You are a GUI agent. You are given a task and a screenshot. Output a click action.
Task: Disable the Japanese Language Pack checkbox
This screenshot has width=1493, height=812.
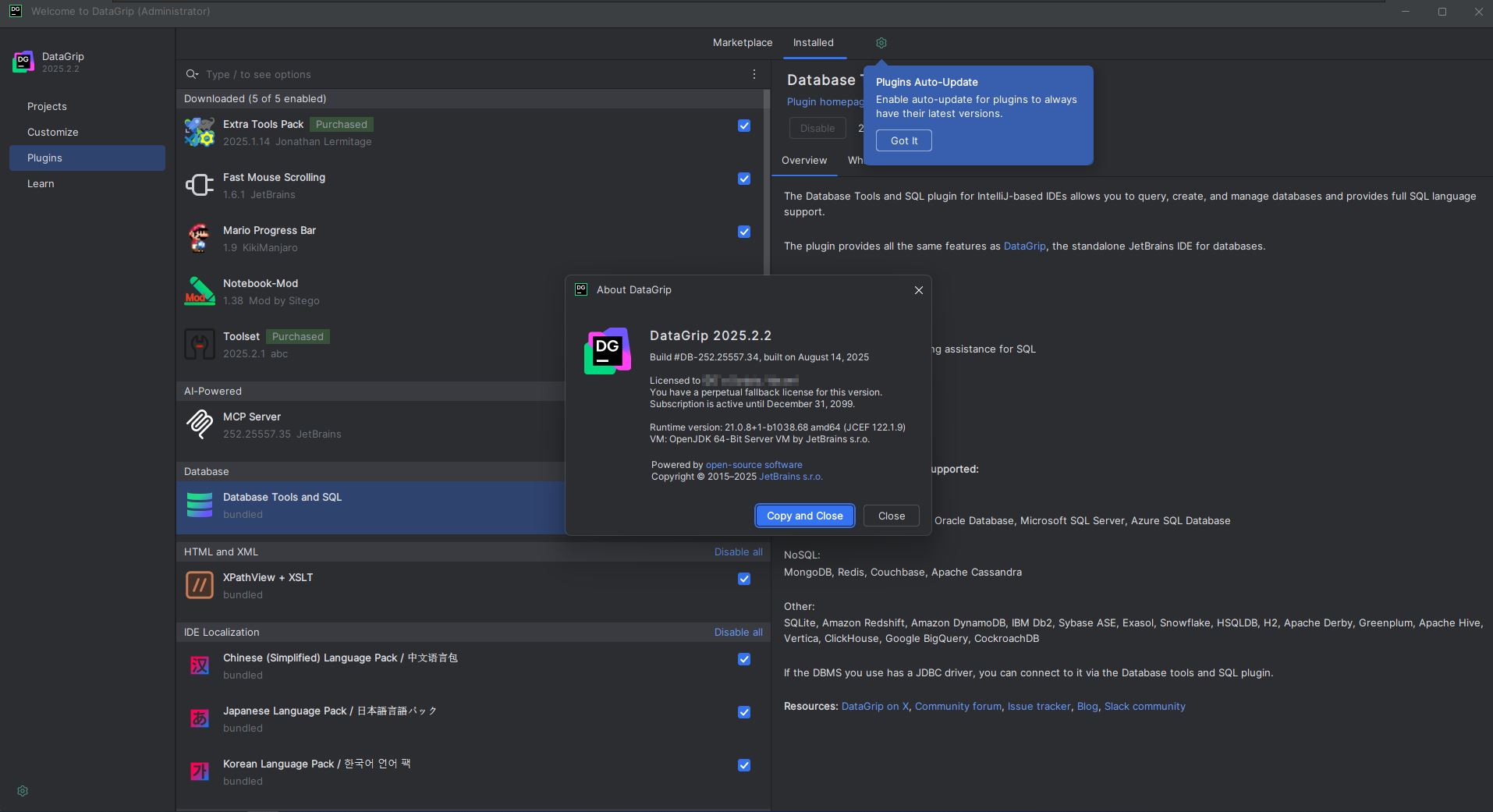744,712
